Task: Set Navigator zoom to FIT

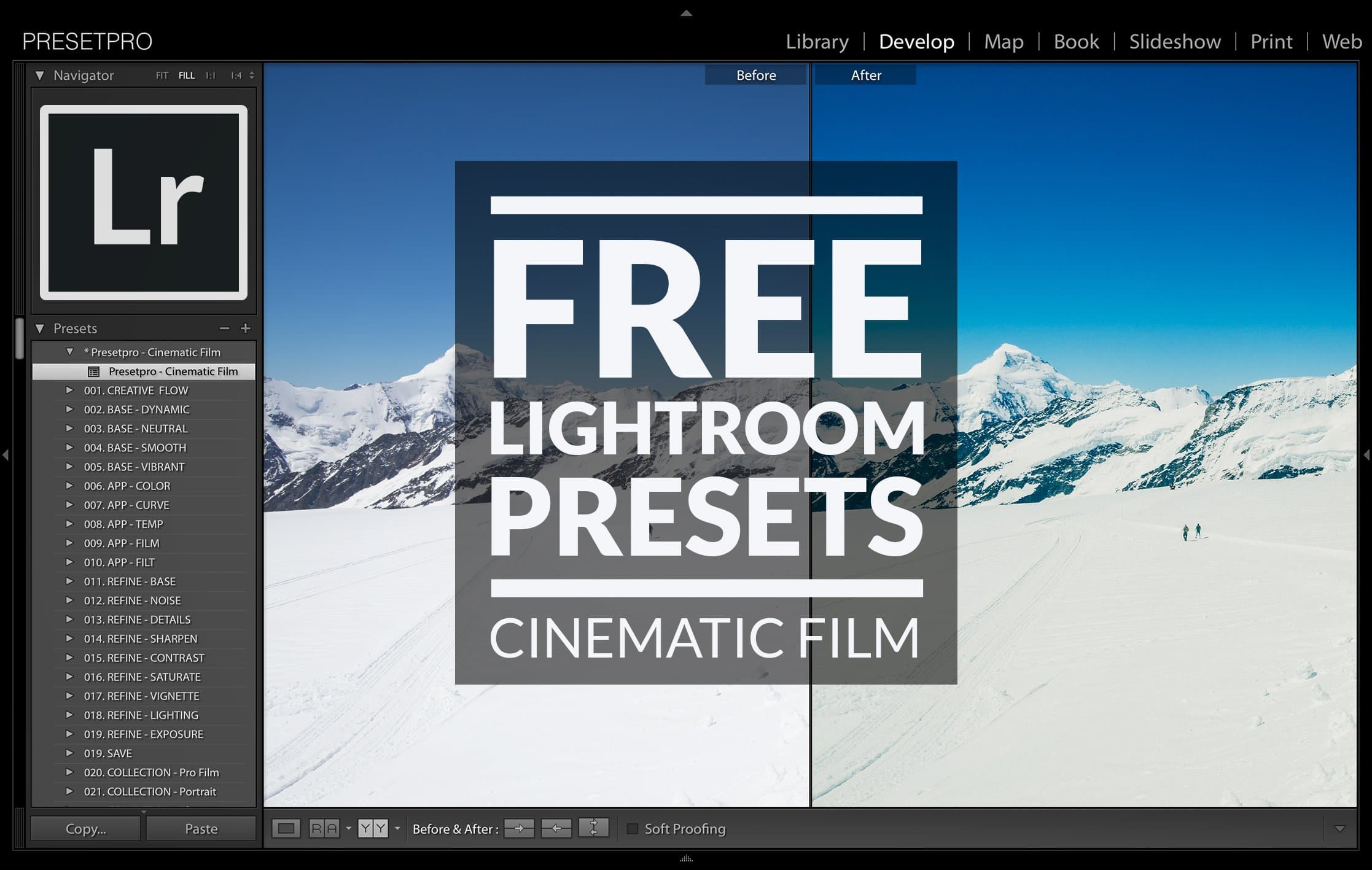Action: (x=162, y=76)
